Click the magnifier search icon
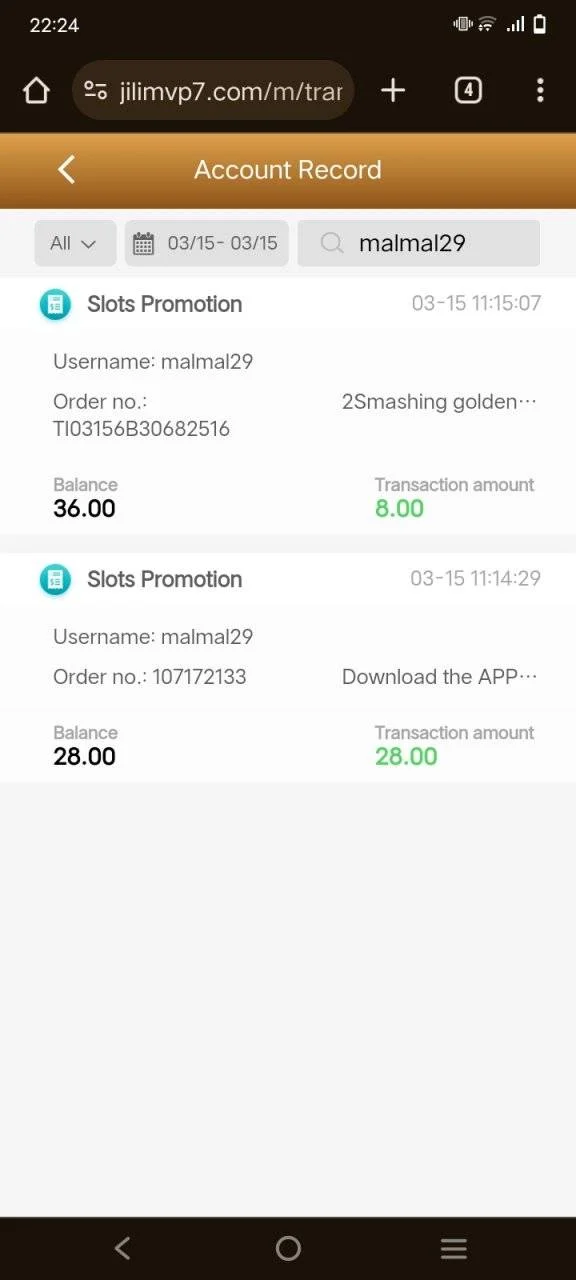 (333, 243)
